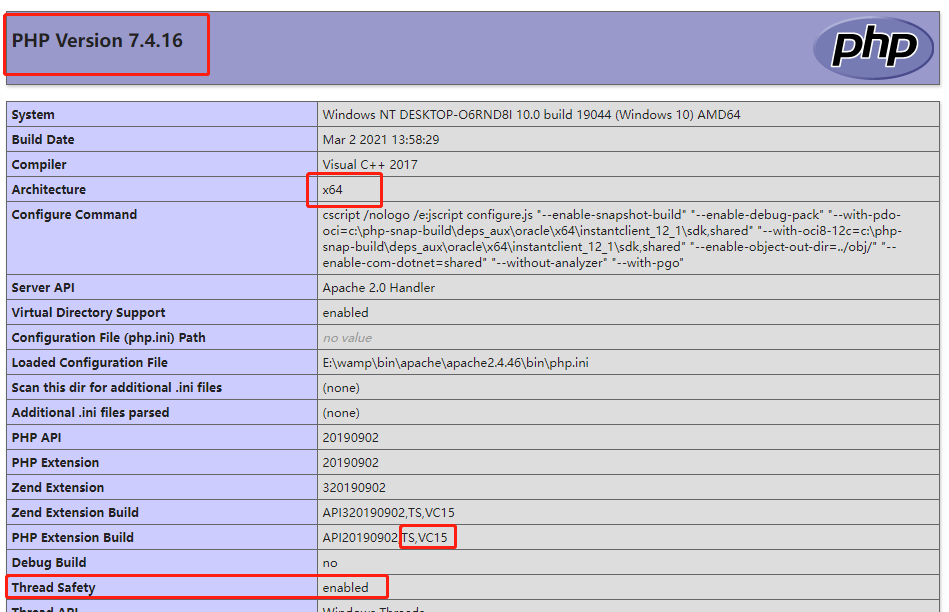Click the 'Build Date' label
Viewport: 949px width, 612px height.
pos(42,139)
